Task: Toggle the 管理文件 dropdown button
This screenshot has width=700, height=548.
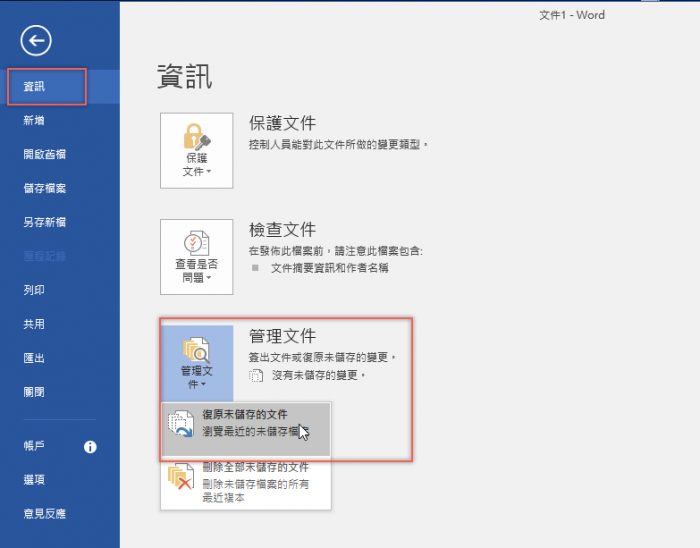Action: click(196, 363)
